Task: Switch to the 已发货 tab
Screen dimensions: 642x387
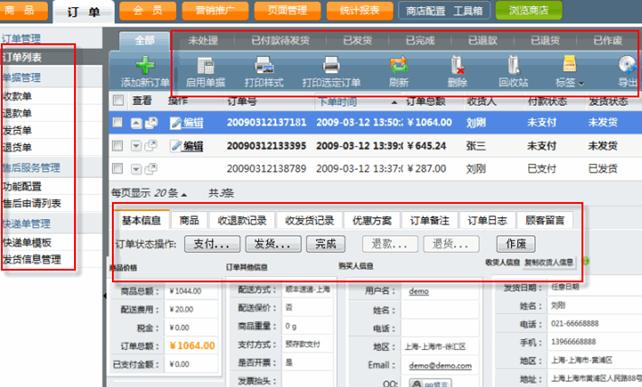Action: (x=357, y=41)
